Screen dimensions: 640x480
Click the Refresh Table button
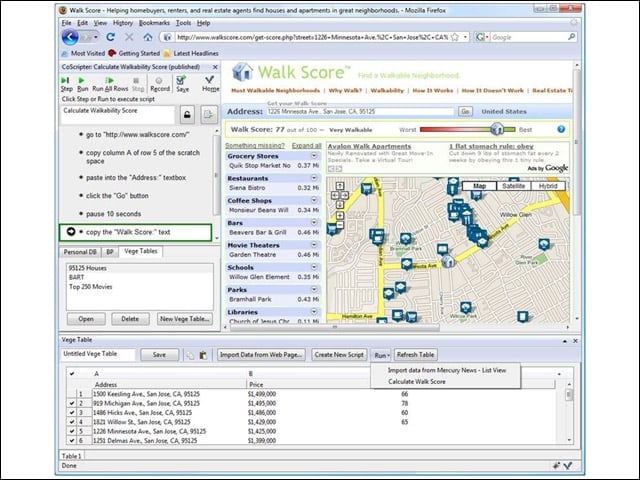pos(416,355)
